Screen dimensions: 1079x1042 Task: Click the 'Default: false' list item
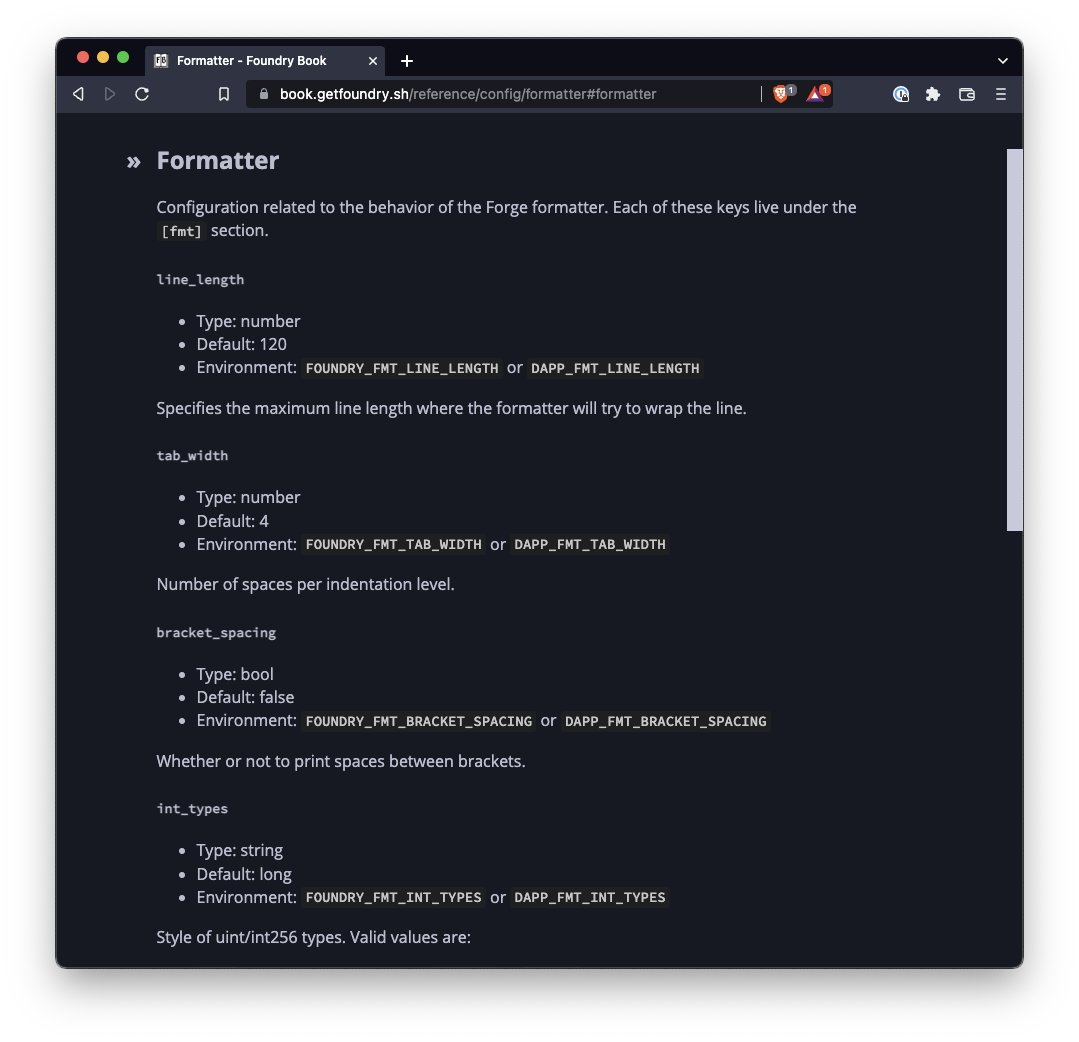(x=245, y=697)
